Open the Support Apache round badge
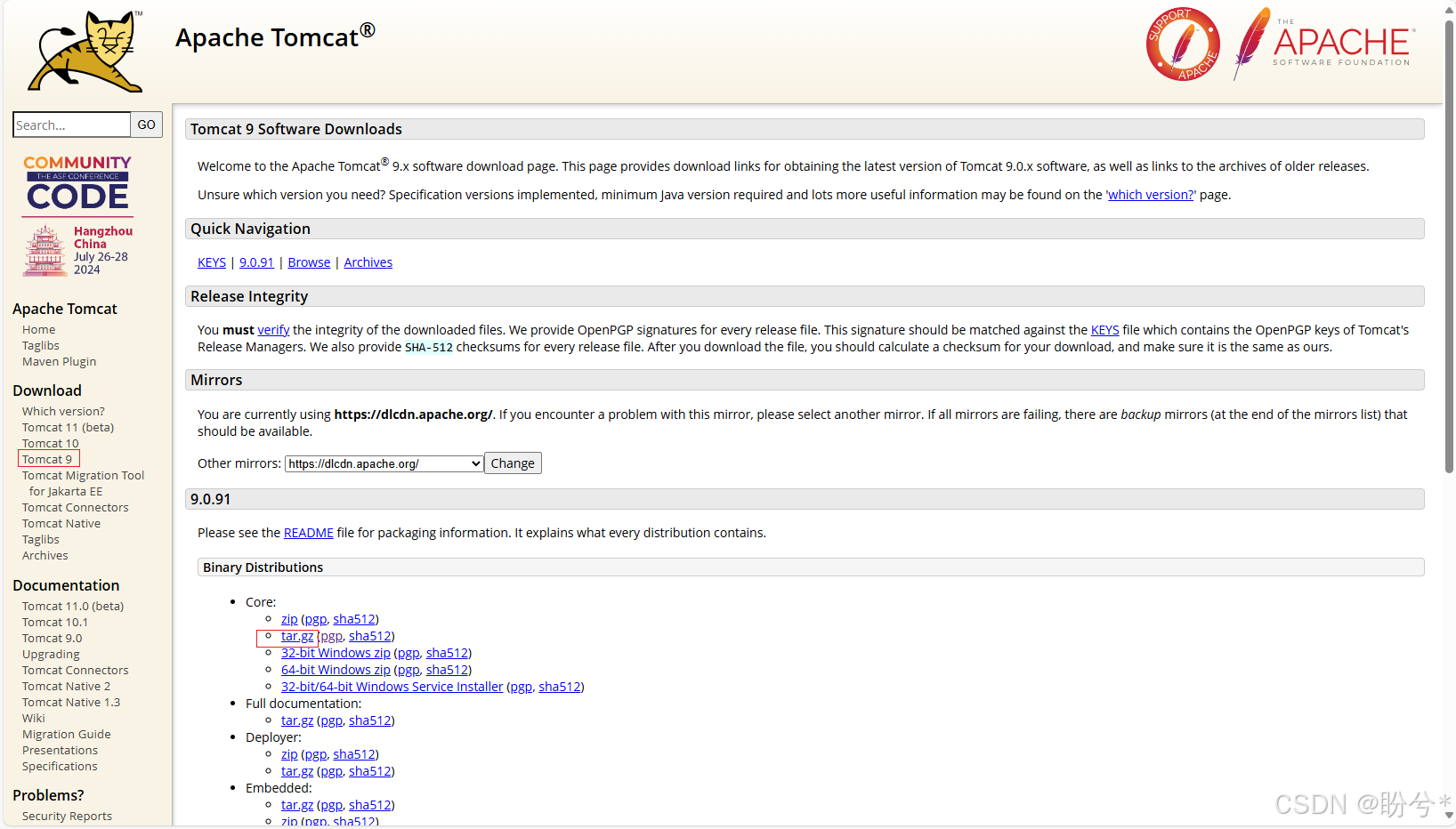This screenshot has height=829, width=1456. (1183, 44)
